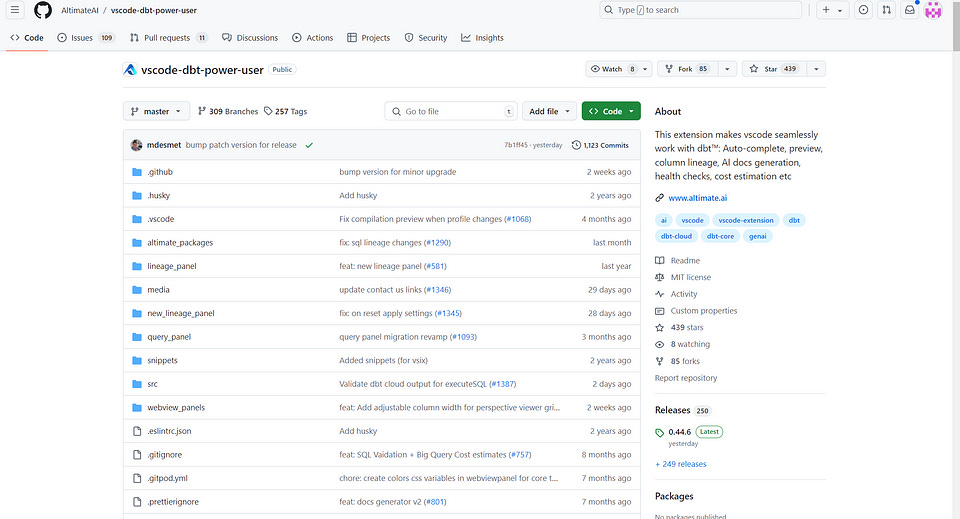Open the AltimateAI organization link
This screenshot has width=960, height=519.
click(x=80, y=10)
